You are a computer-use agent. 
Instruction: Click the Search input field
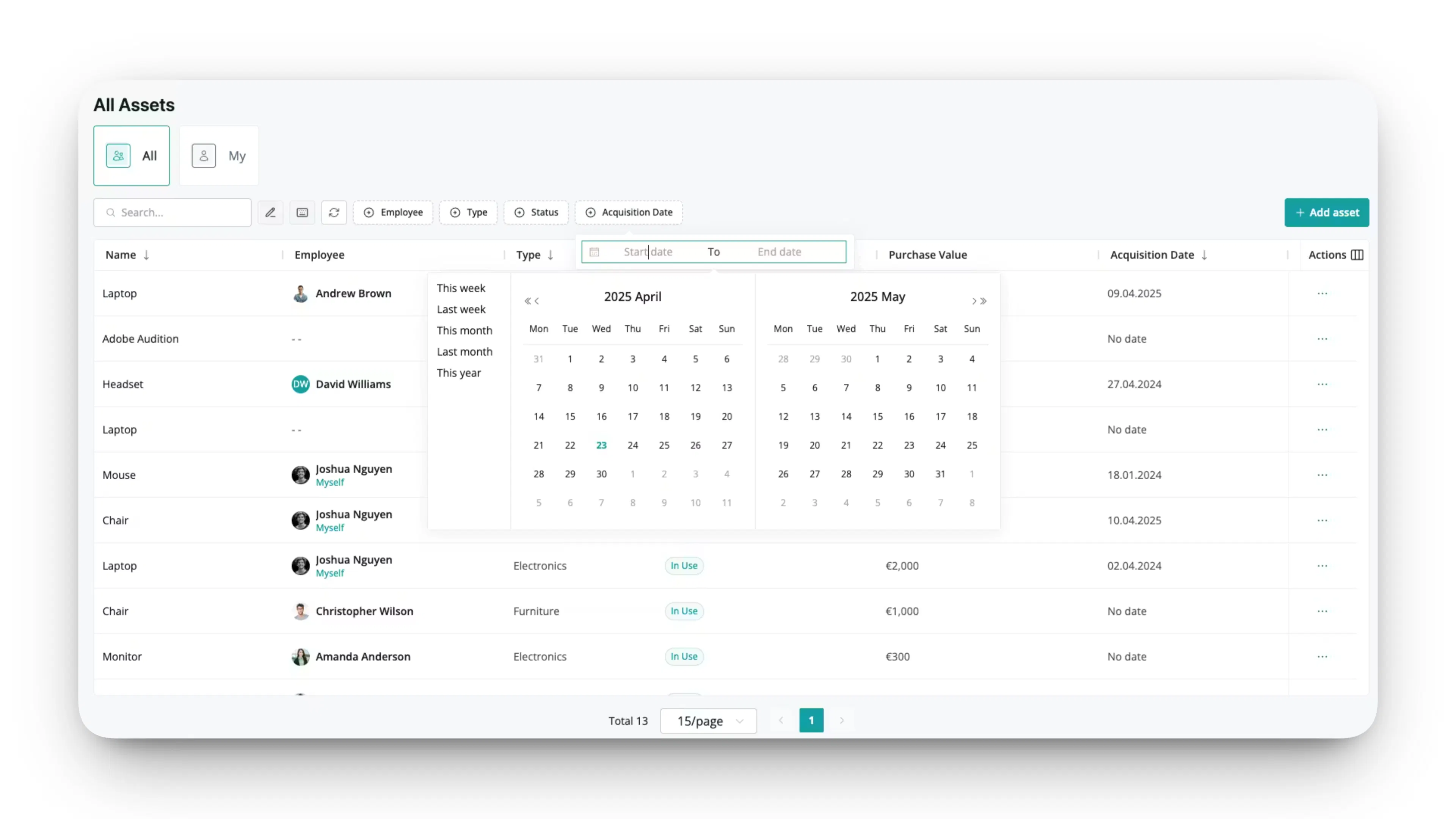[173, 212]
